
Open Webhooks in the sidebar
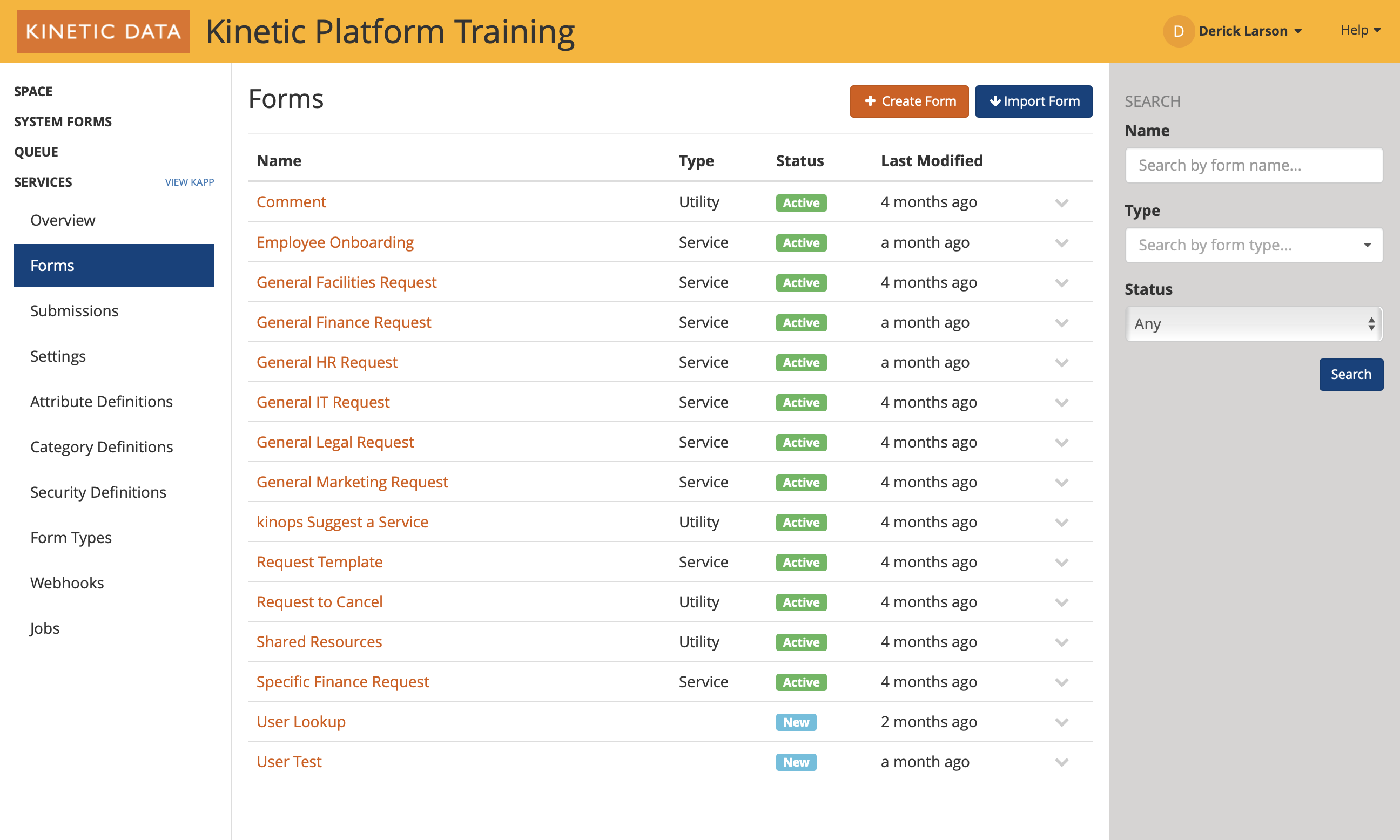click(67, 582)
